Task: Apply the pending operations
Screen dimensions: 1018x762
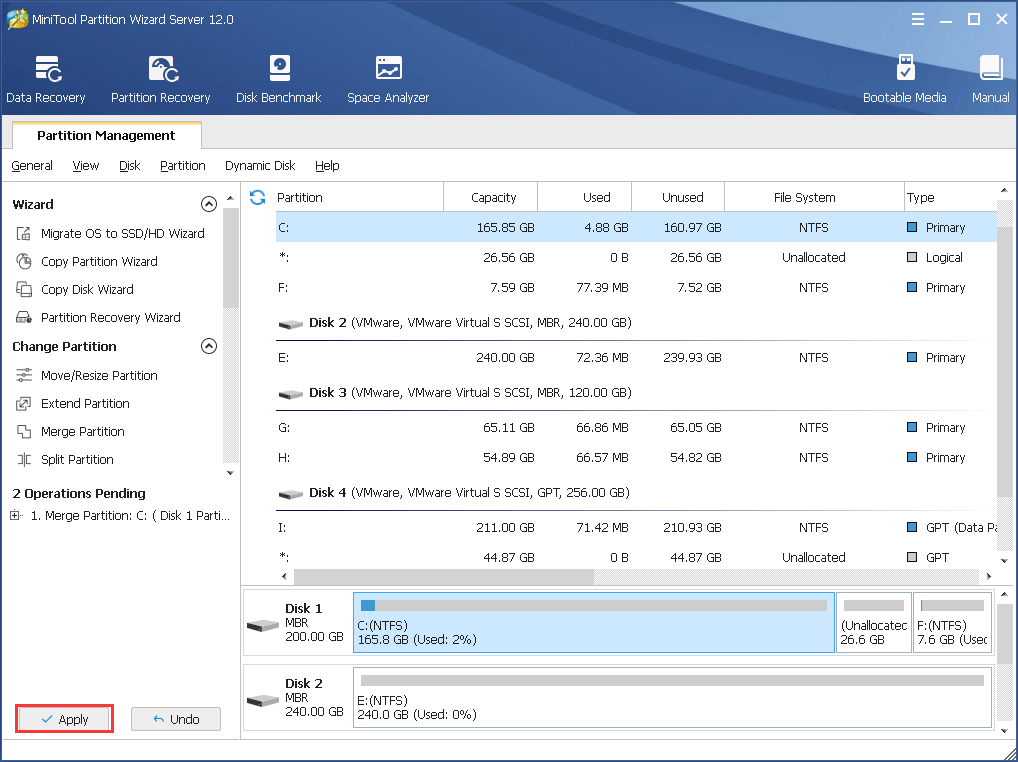Action: point(65,719)
